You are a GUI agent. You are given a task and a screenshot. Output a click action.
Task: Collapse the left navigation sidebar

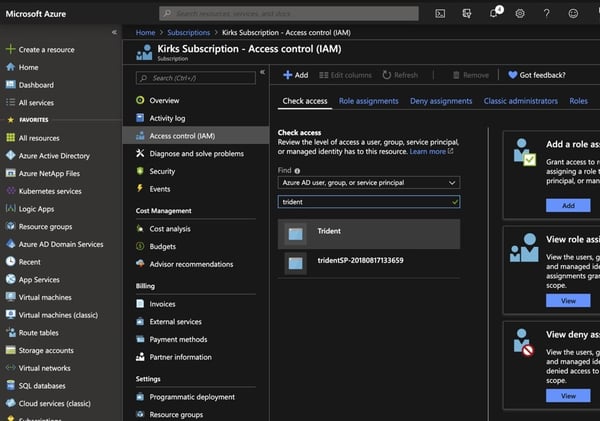click(114, 32)
